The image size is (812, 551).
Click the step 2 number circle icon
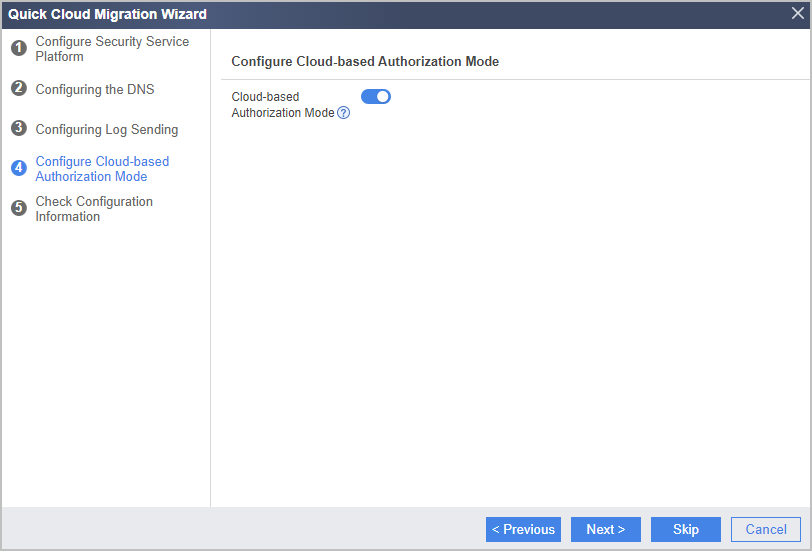[19, 88]
